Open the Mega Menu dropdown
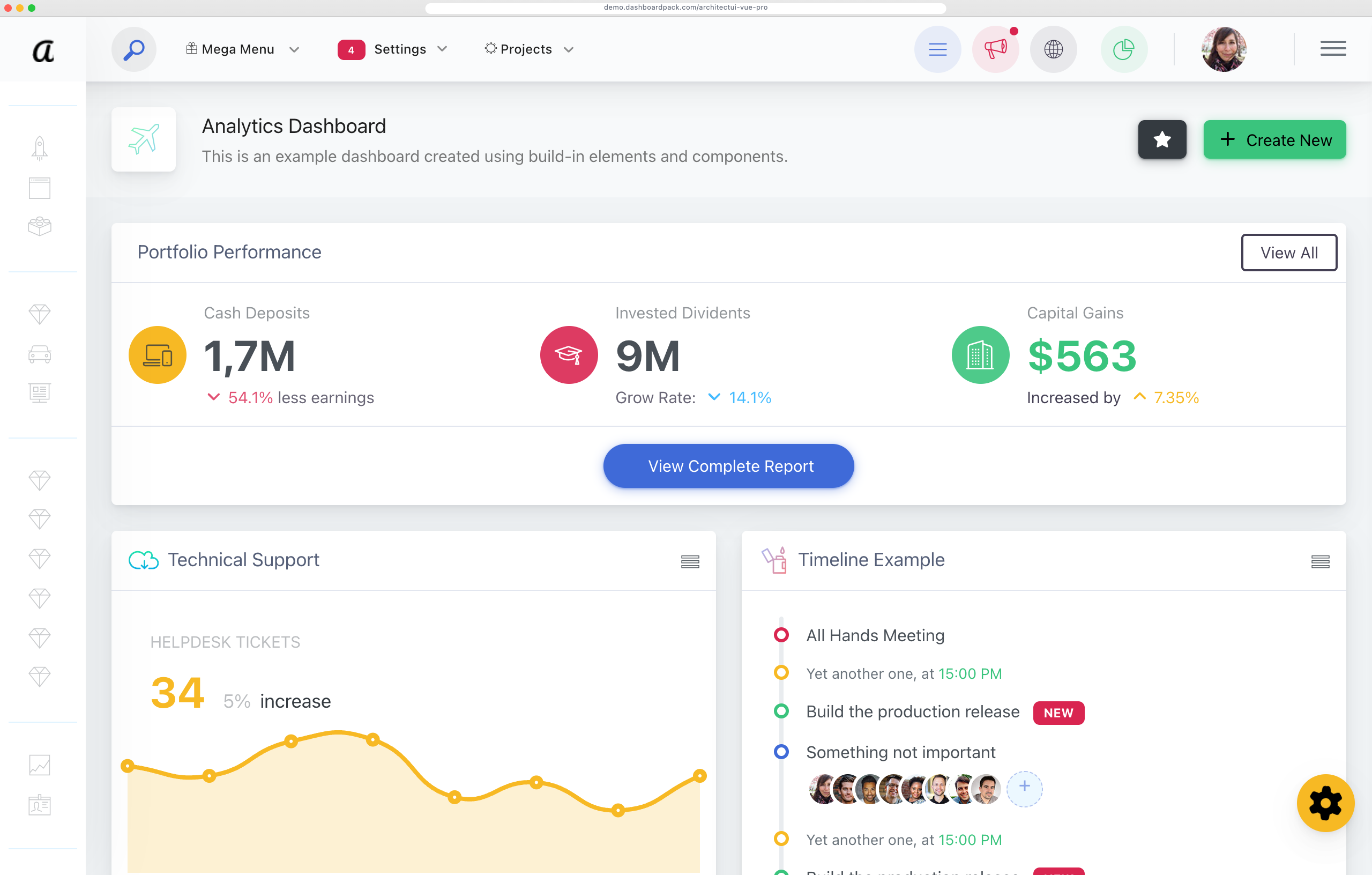Image resolution: width=1372 pixels, height=875 pixels. 242,49
